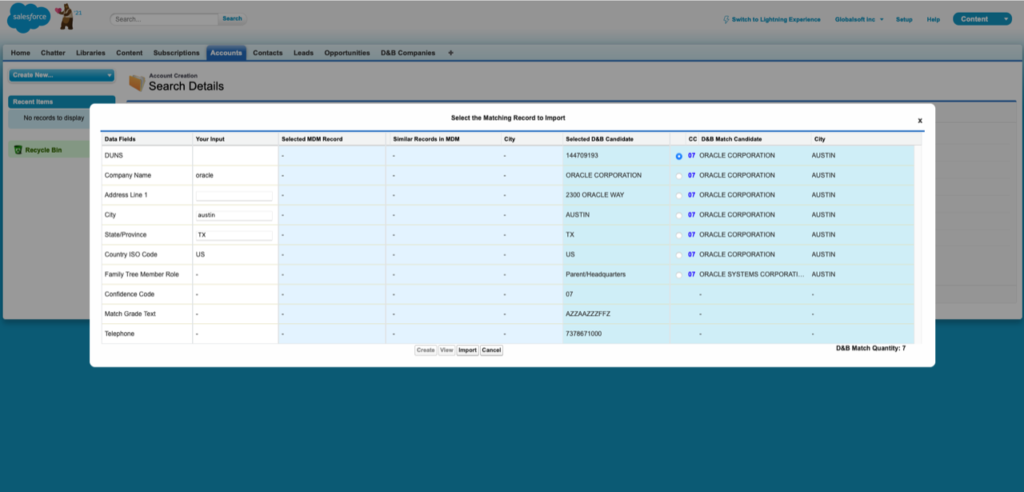Open the Chatter tab
This screenshot has width=1024, height=492.
(x=53, y=53)
